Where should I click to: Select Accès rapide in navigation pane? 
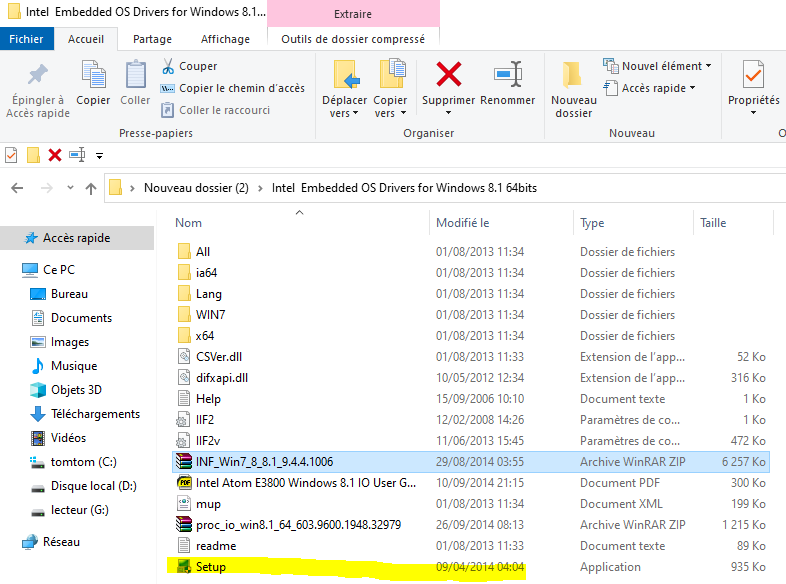tap(77, 238)
